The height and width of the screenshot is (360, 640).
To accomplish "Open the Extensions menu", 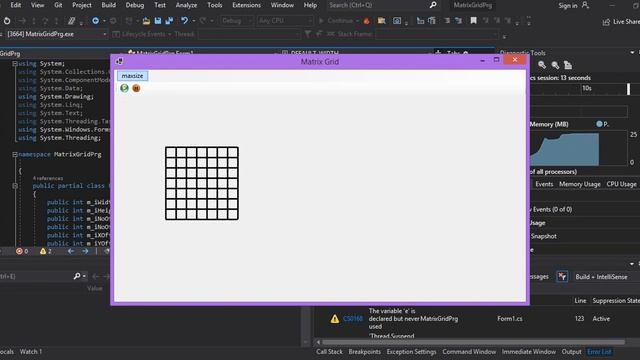I will [247, 5].
